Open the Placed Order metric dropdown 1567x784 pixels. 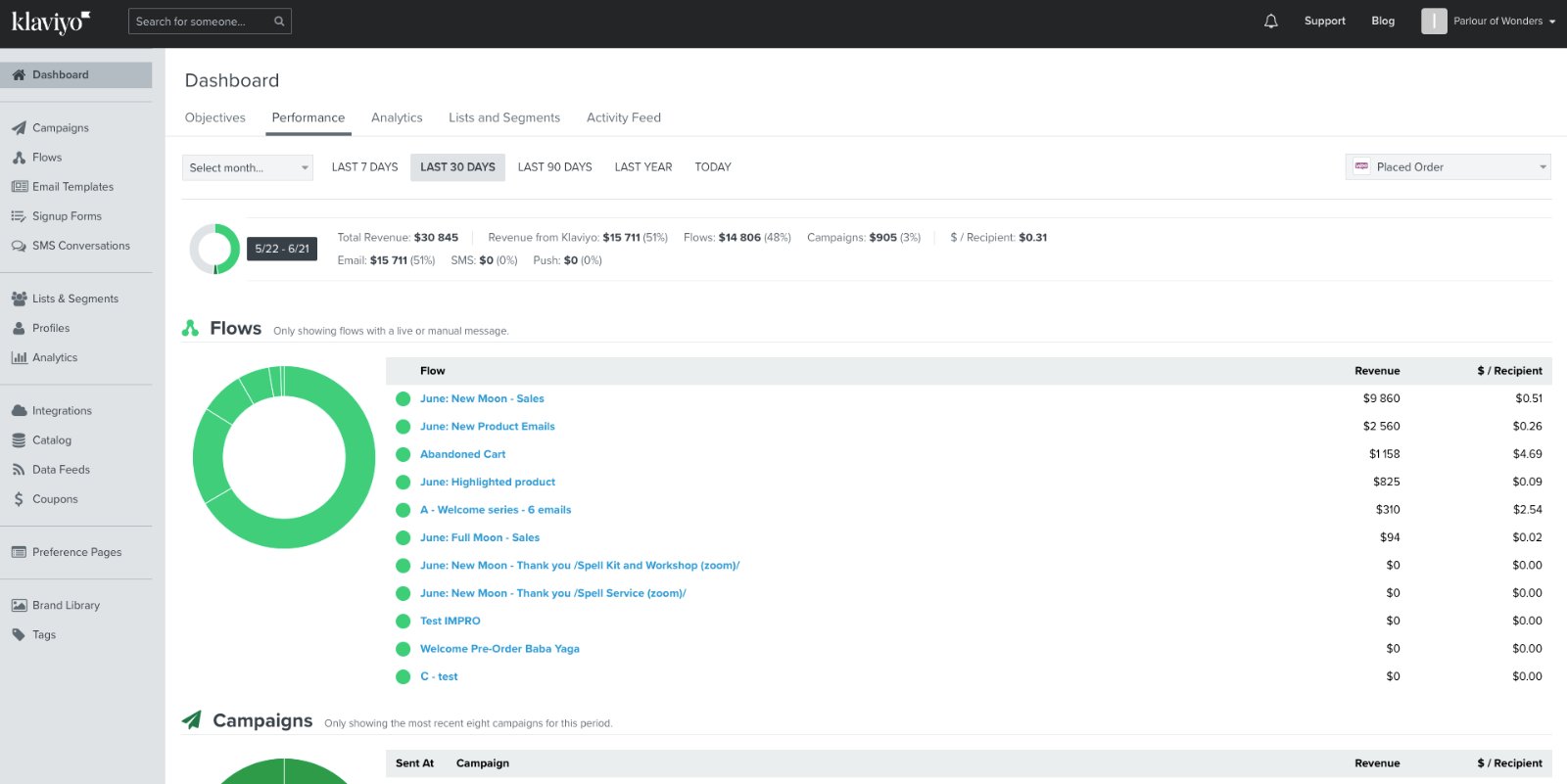(x=1448, y=167)
